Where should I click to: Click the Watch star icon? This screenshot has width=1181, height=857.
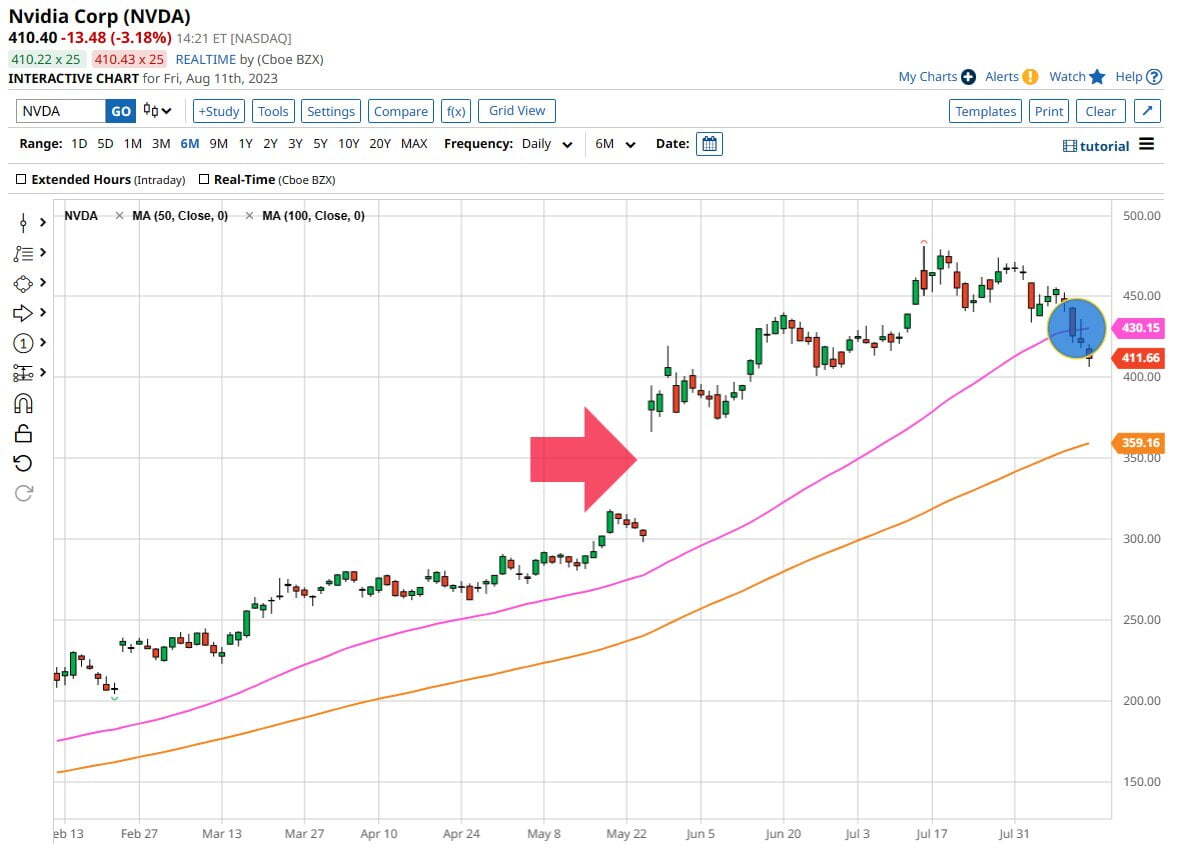click(1097, 77)
